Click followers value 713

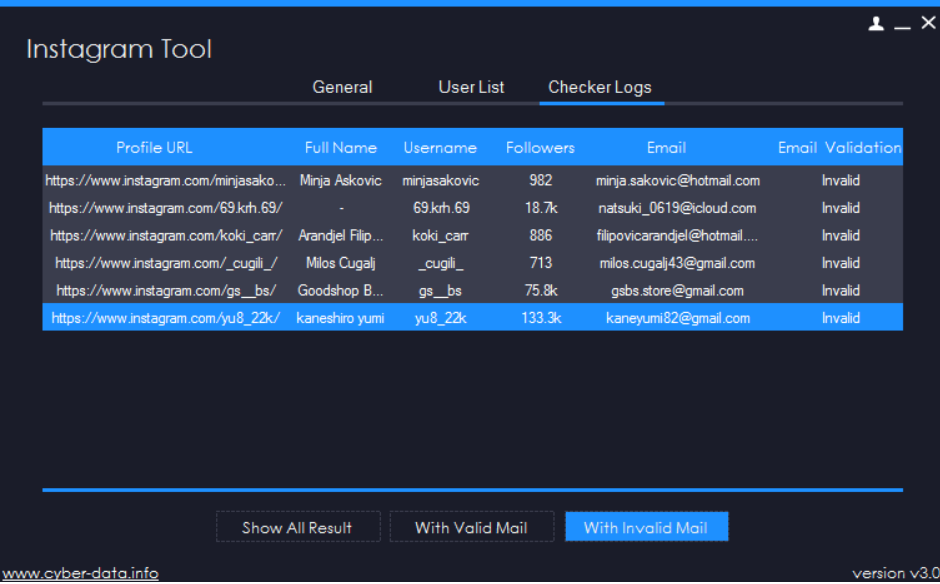(x=541, y=263)
